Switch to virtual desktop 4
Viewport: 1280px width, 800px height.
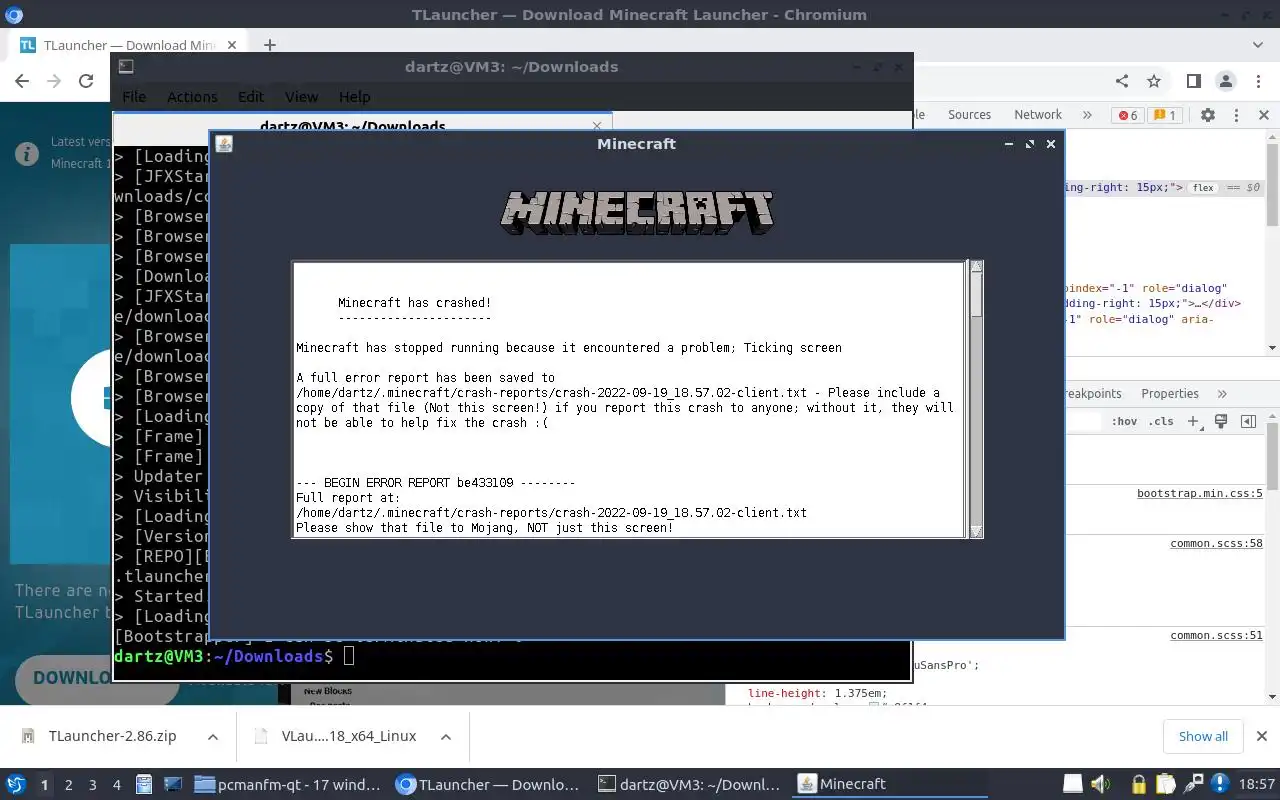pyautogui.click(x=117, y=785)
